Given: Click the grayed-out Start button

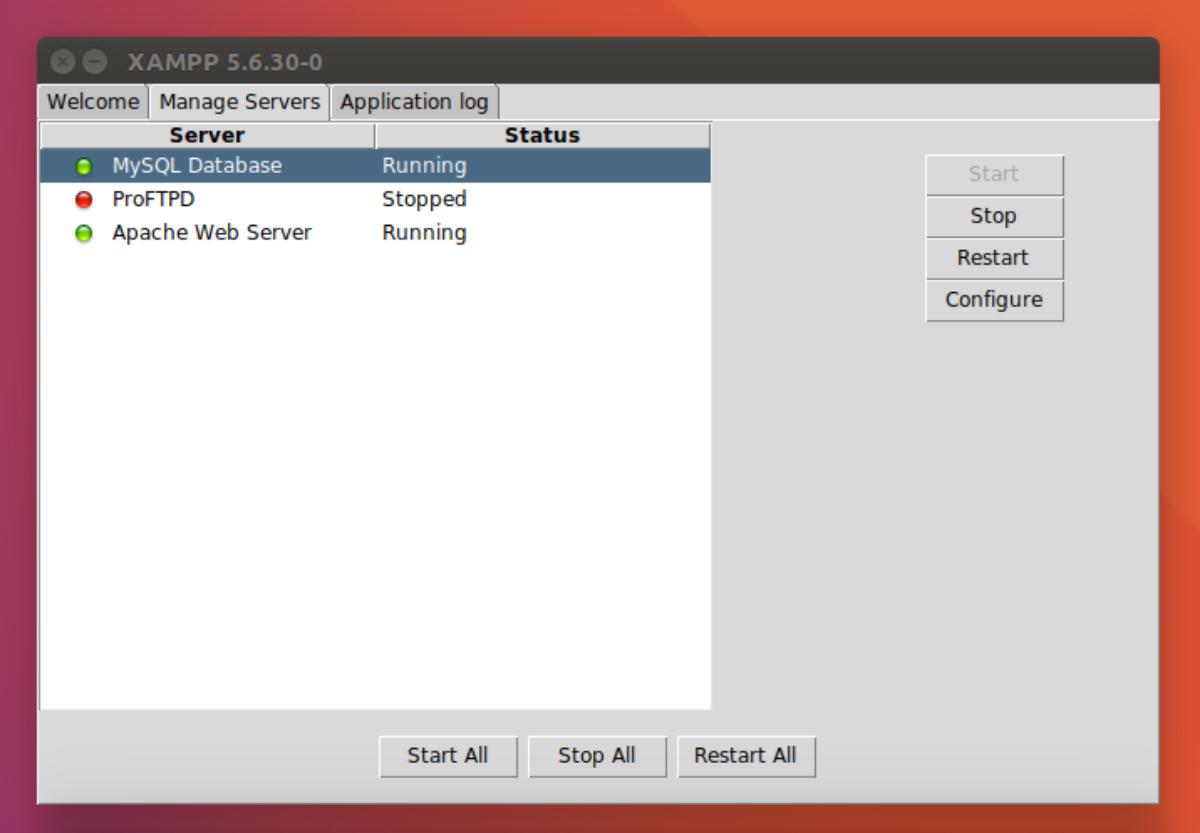Looking at the screenshot, I should pyautogui.click(x=994, y=174).
